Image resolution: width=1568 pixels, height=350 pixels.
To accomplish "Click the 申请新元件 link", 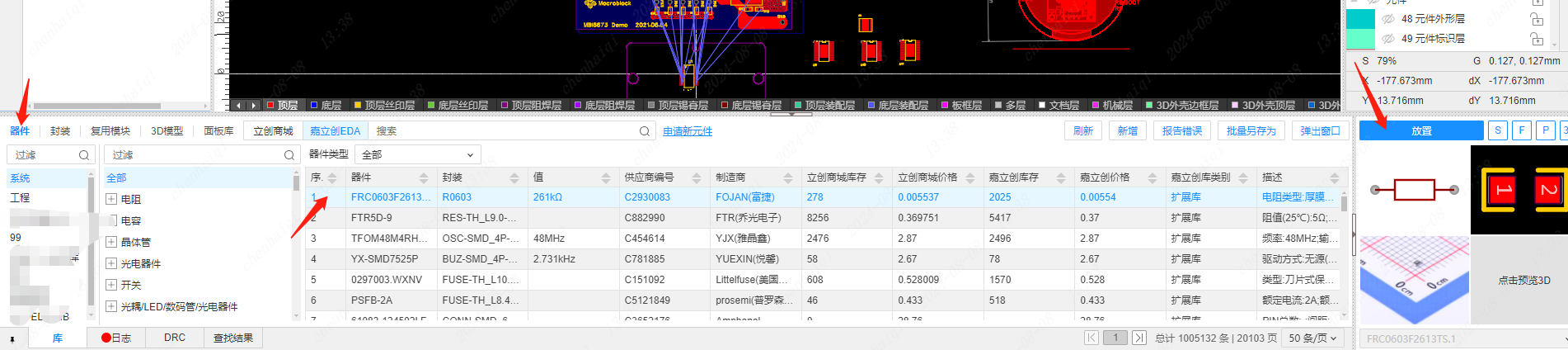I will point(688,131).
